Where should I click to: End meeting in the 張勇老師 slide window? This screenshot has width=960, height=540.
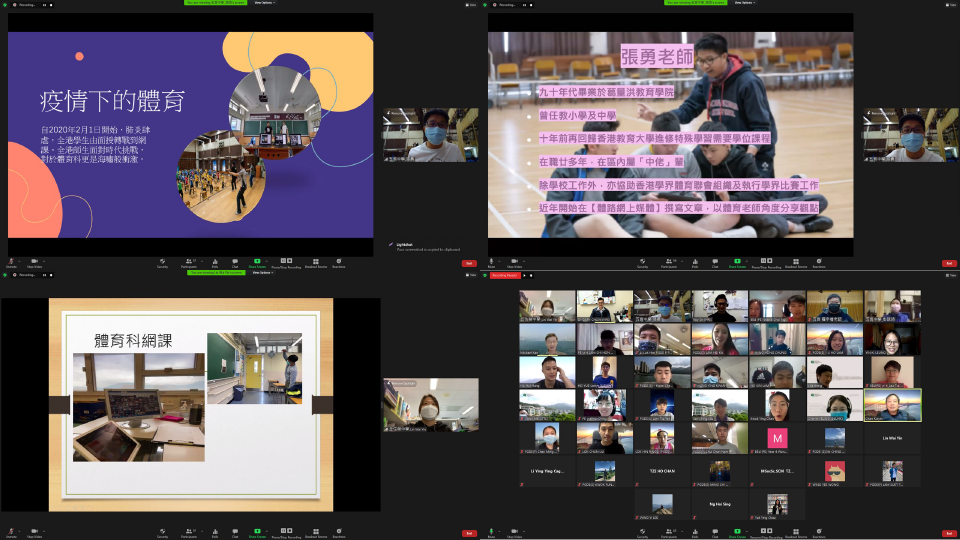click(x=949, y=263)
